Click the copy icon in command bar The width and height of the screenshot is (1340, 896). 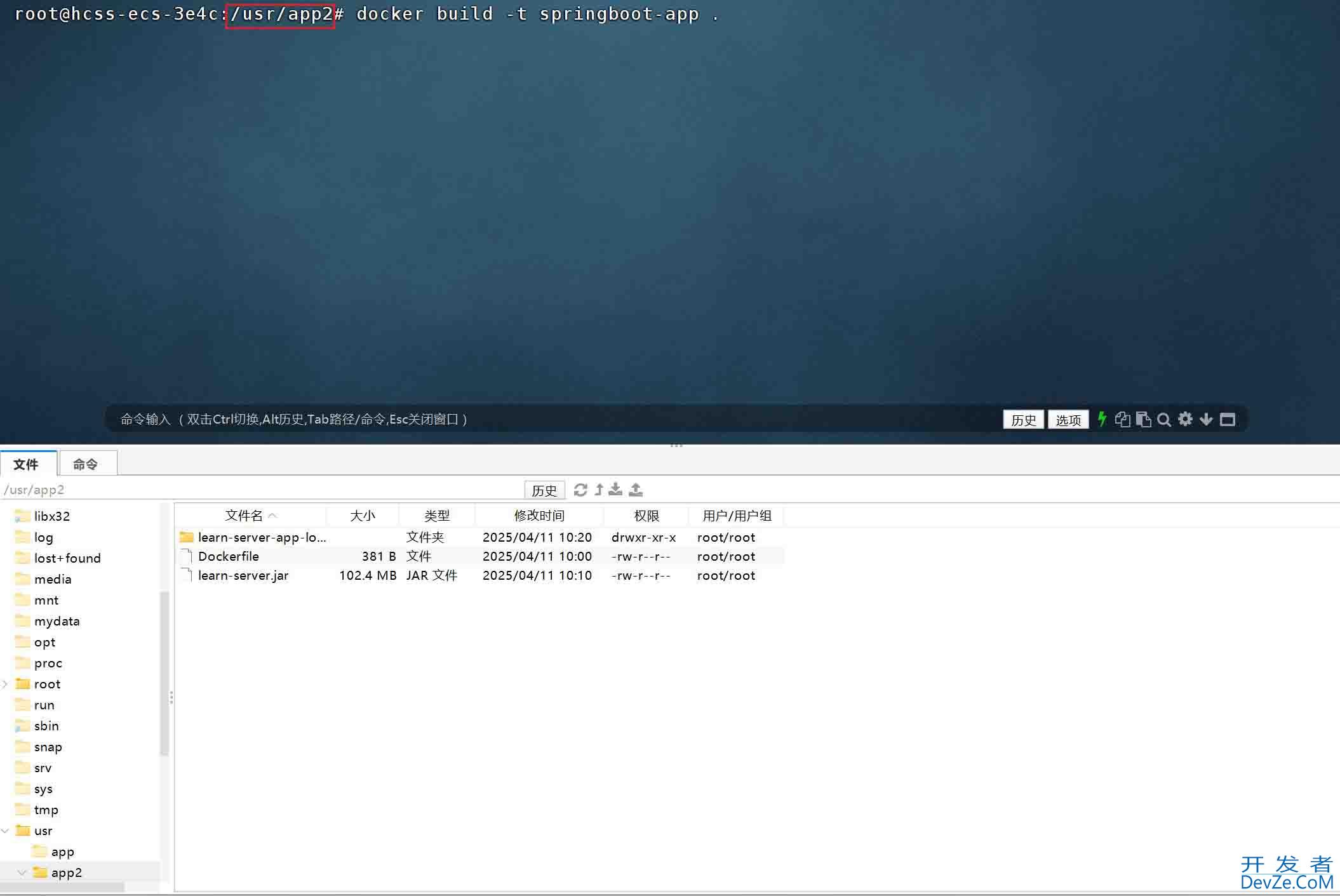click(1122, 419)
